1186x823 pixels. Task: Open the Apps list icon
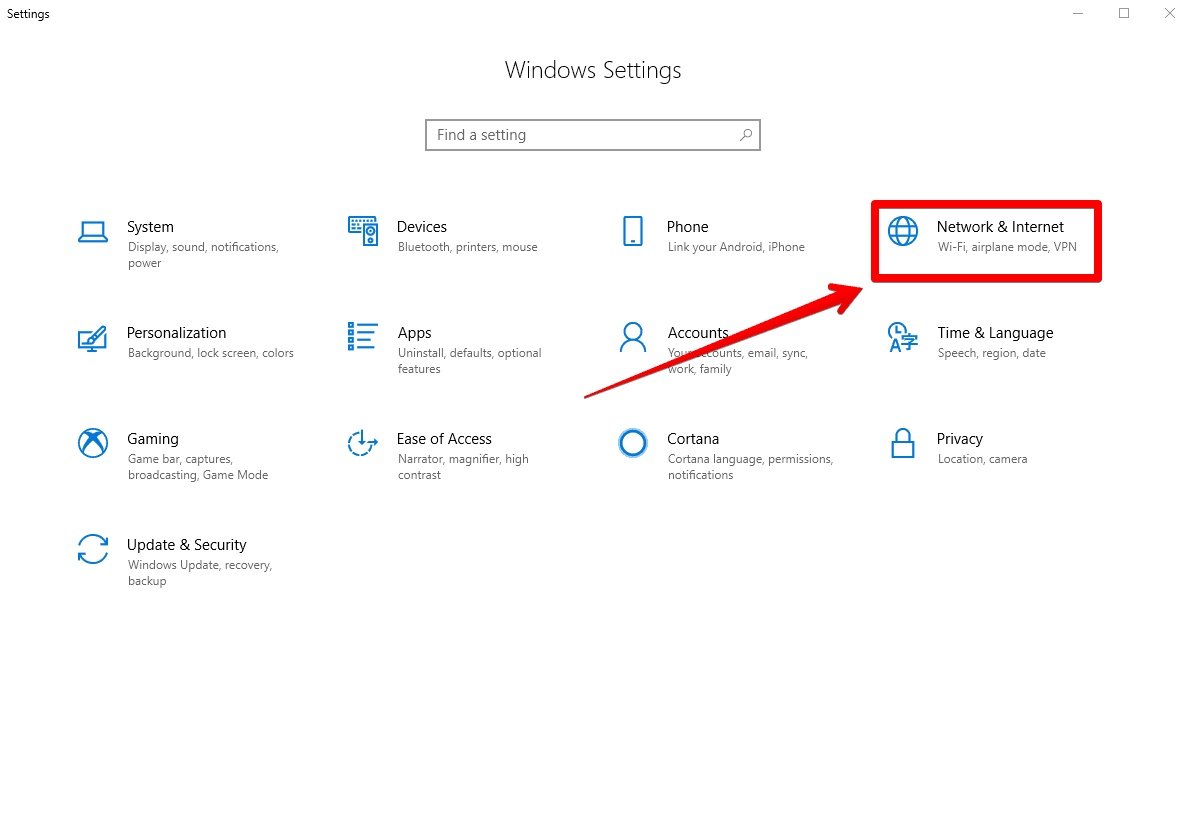pyautogui.click(x=362, y=337)
